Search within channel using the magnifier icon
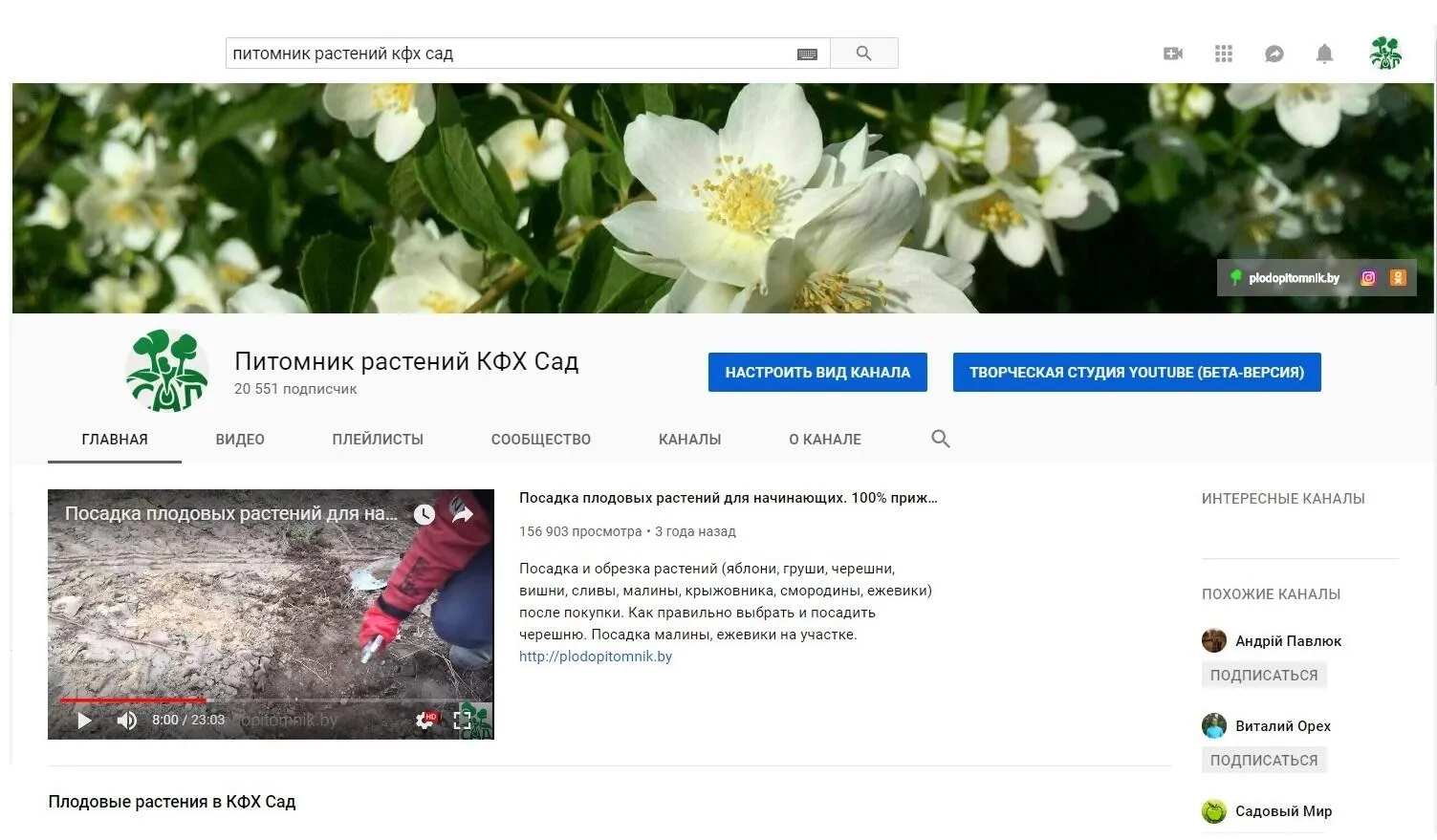 tap(940, 439)
